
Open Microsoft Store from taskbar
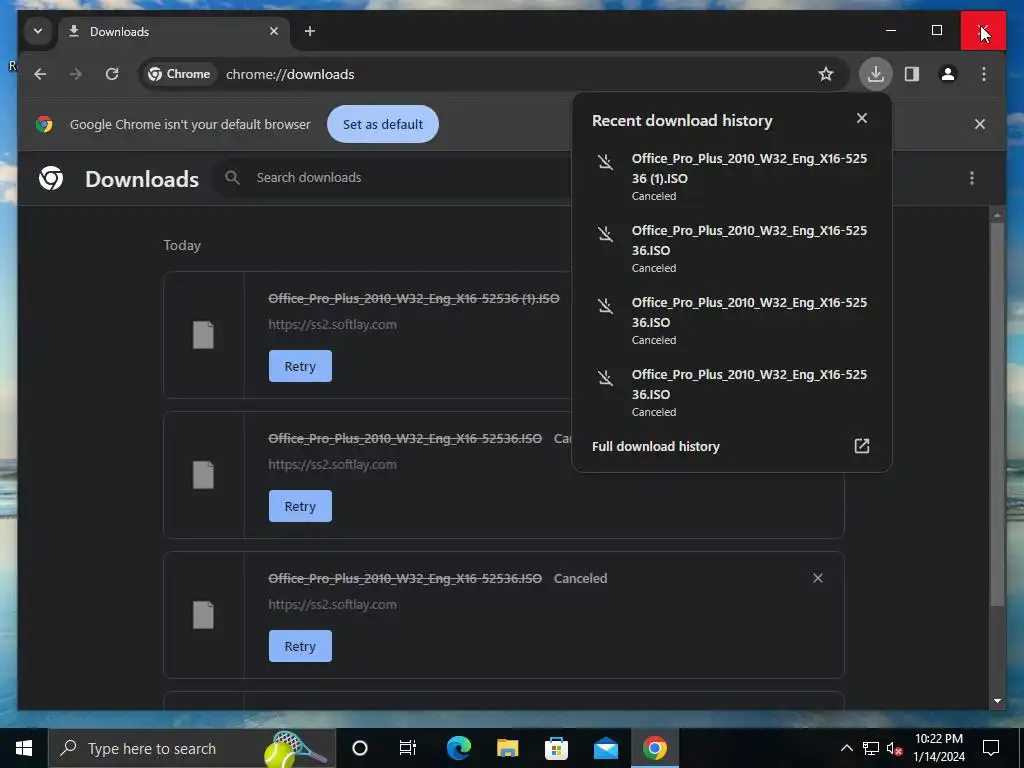click(556, 748)
